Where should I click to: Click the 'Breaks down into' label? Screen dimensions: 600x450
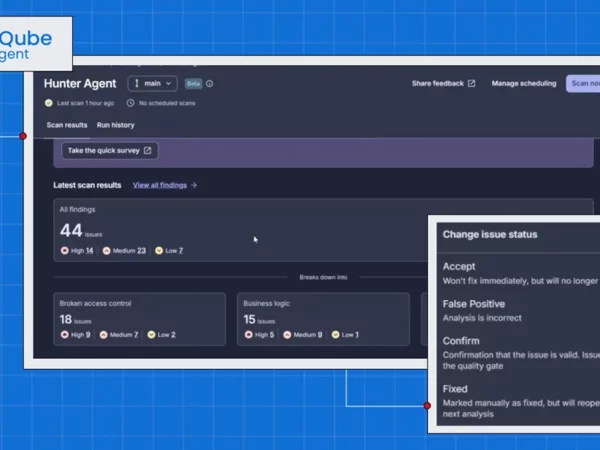(323, 277)
